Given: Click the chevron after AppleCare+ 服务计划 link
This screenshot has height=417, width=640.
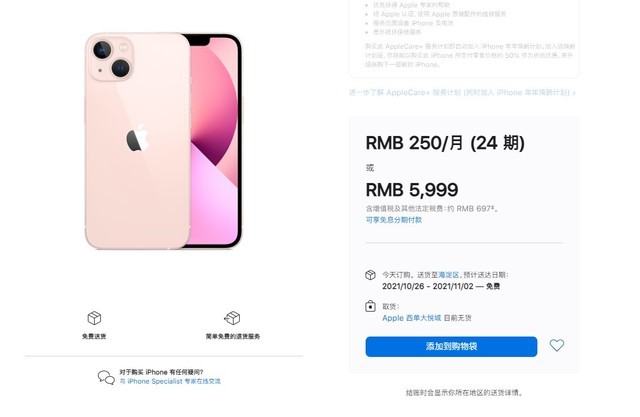Looking at the screenshot, I should coord(574,93).
